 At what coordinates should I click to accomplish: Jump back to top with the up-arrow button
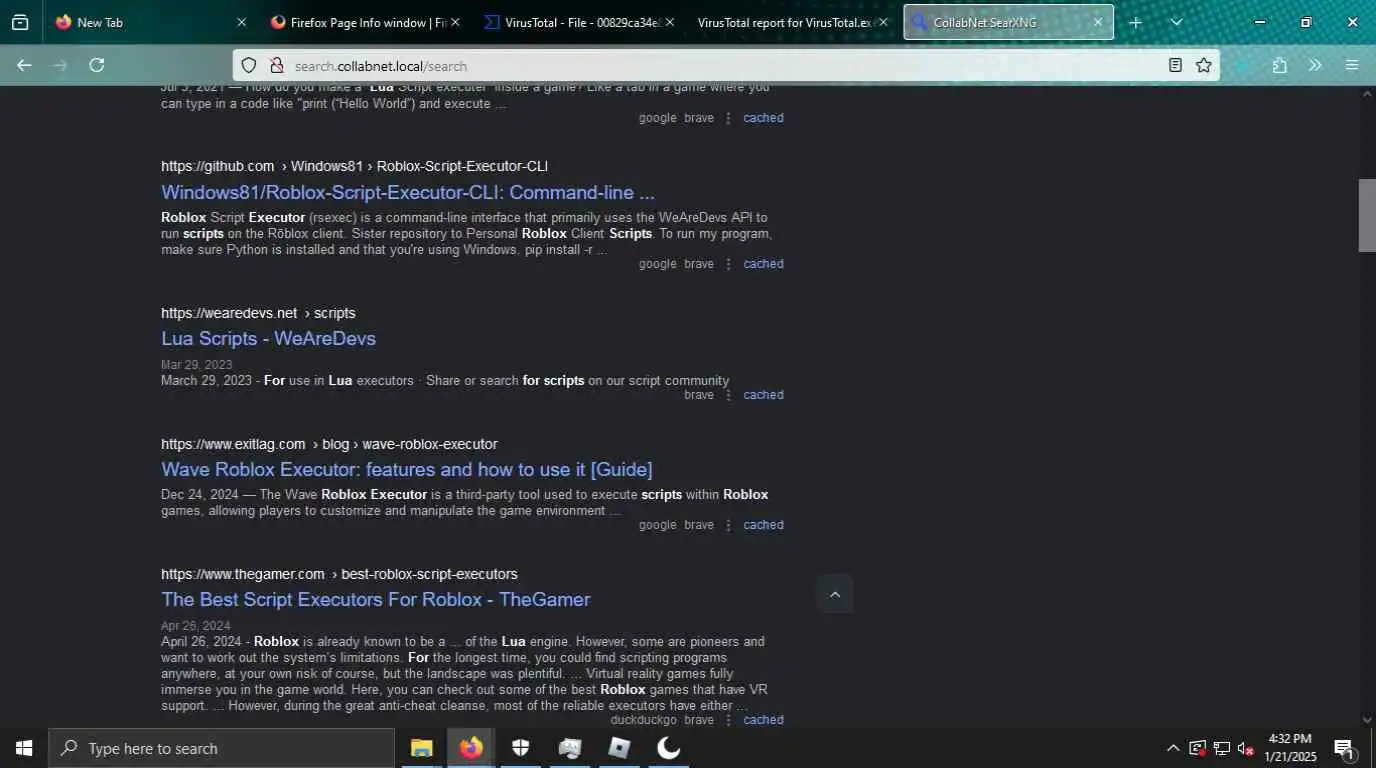835,594
